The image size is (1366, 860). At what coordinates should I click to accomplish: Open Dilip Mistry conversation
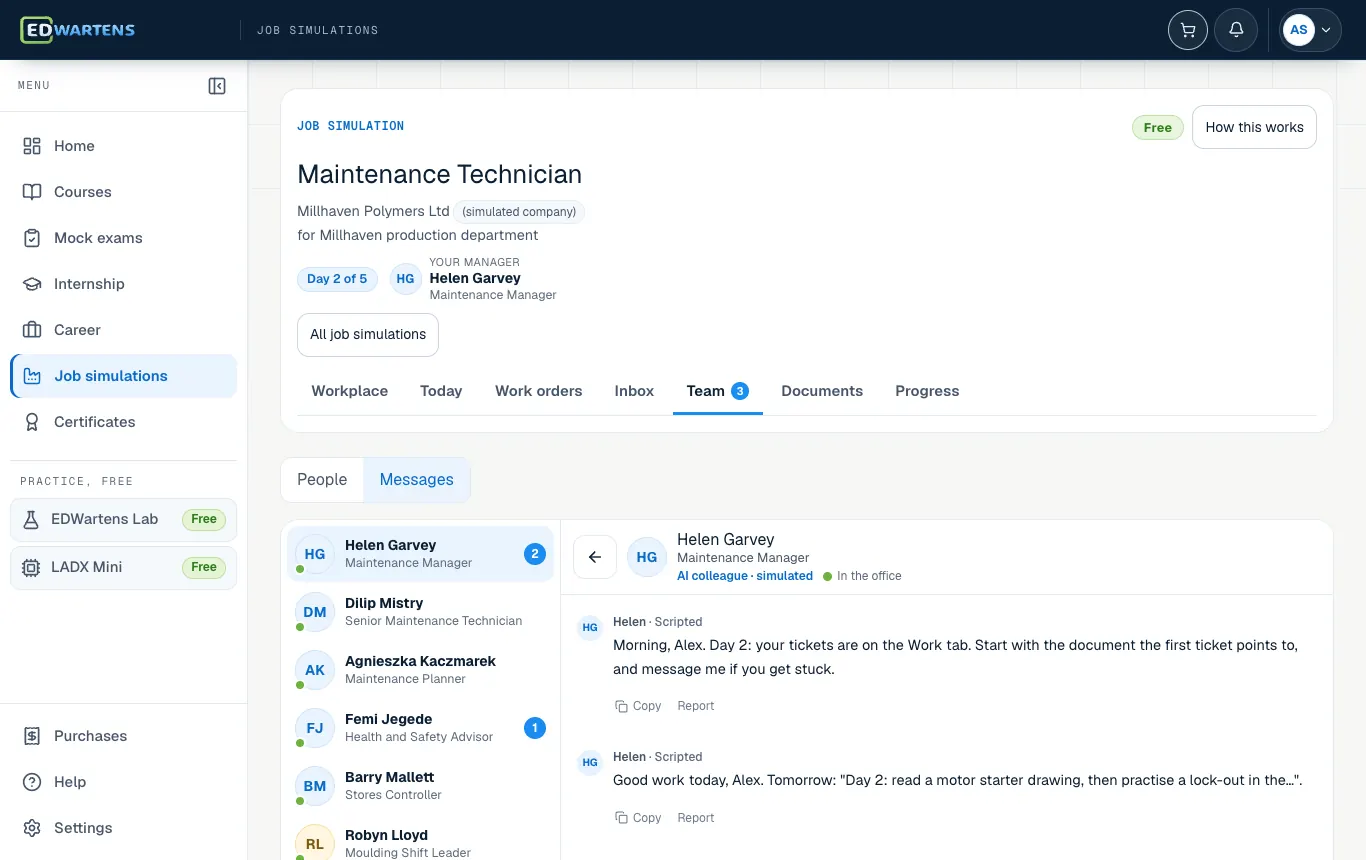(420, 612)
